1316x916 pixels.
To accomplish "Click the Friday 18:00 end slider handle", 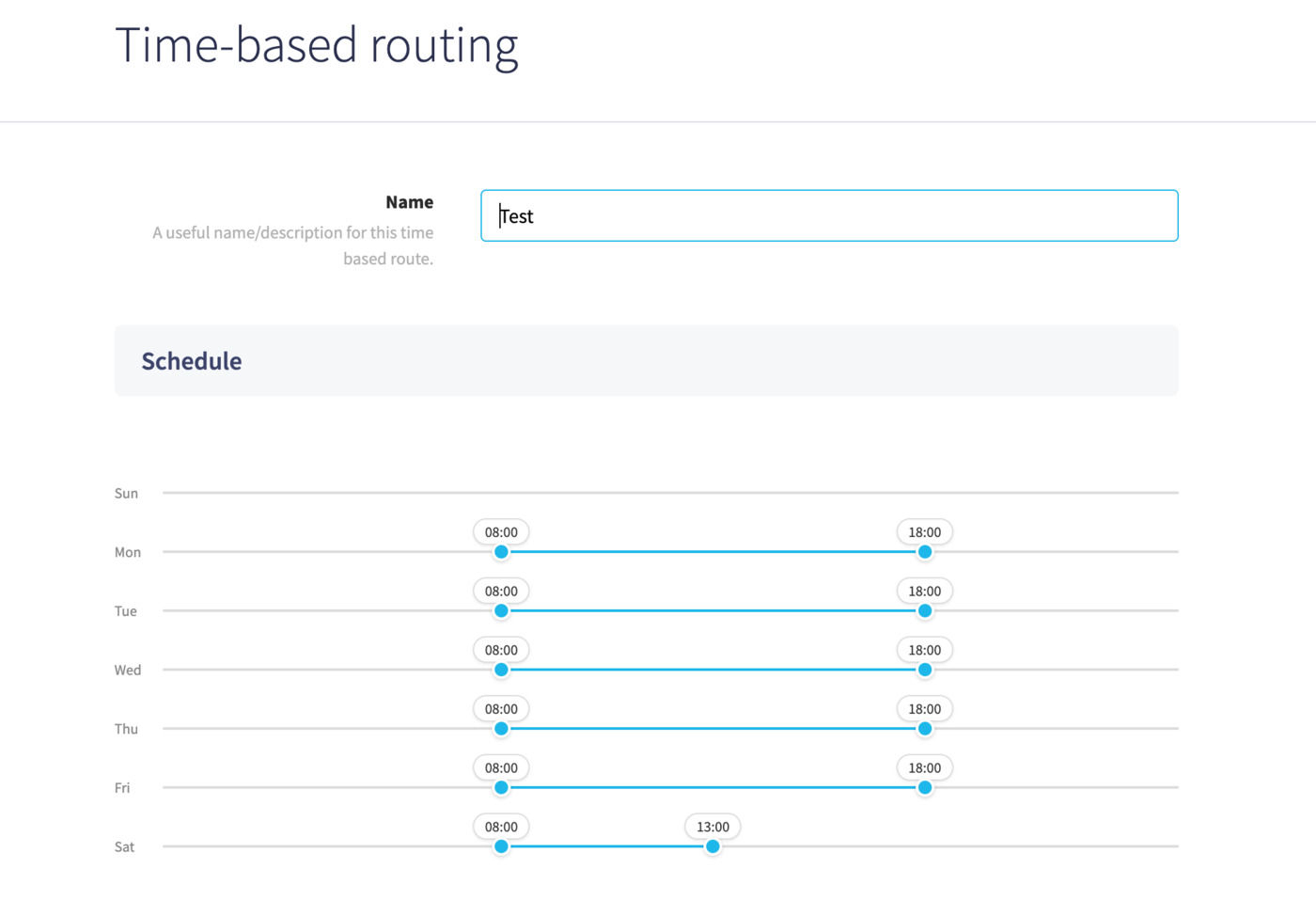I will click(925, 788).
